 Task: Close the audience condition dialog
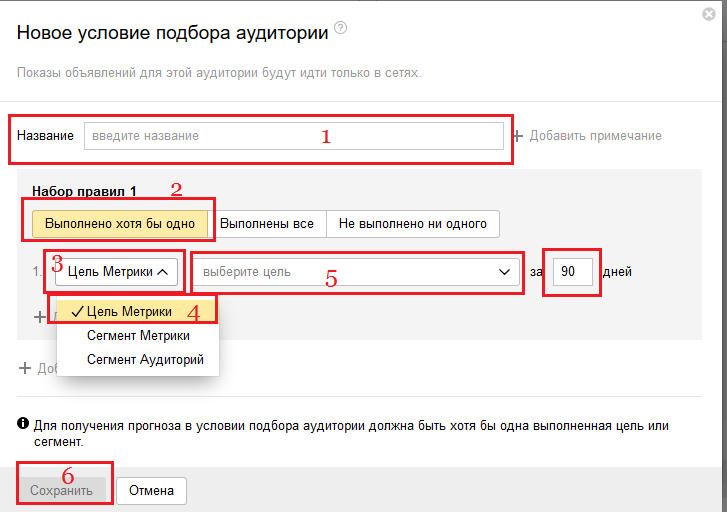[708, 14]
